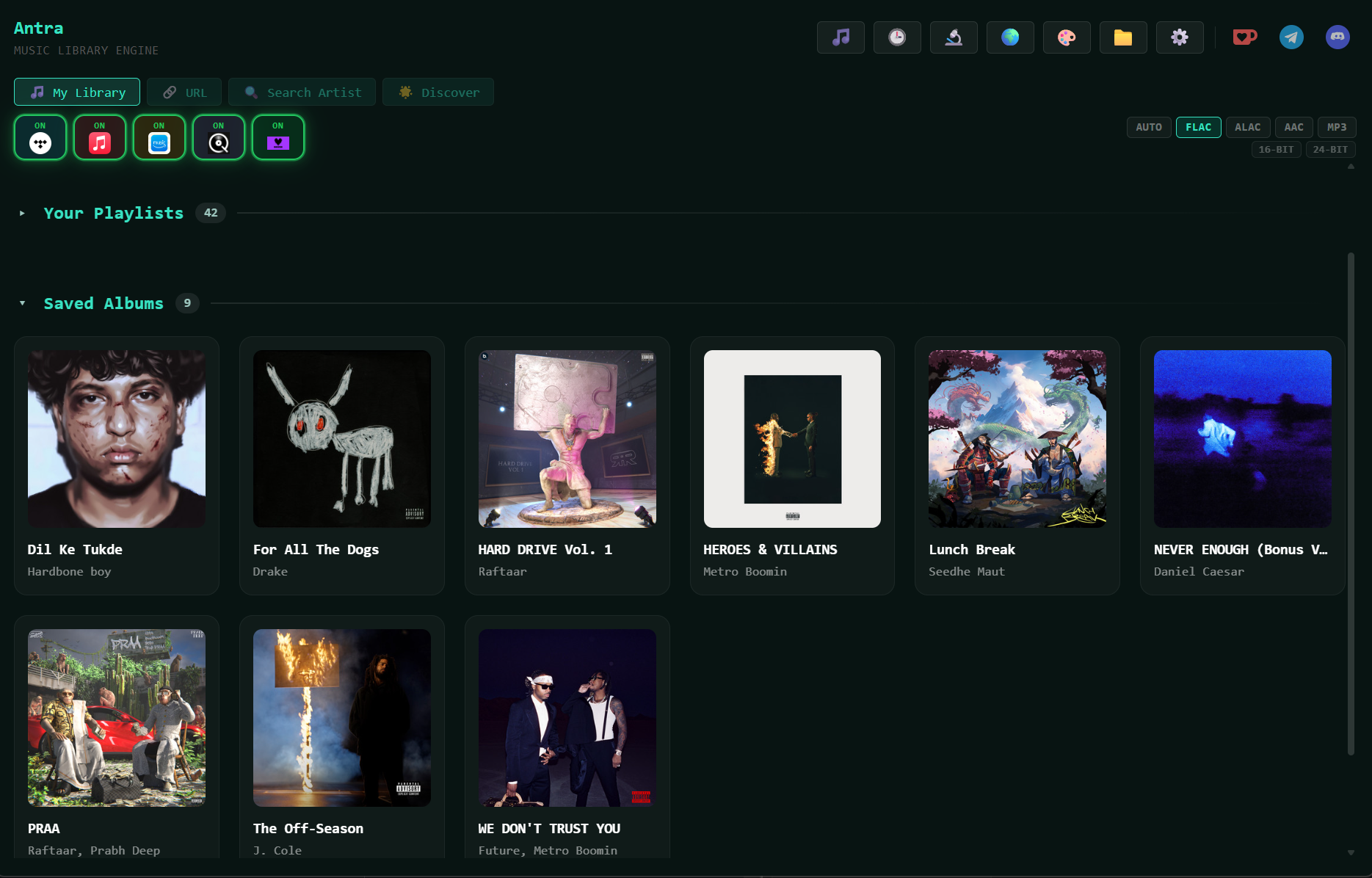1372x878 pixels.
Task: Click the scroll up arrow
Action: pyautogui.click(x=1351, y=167)
